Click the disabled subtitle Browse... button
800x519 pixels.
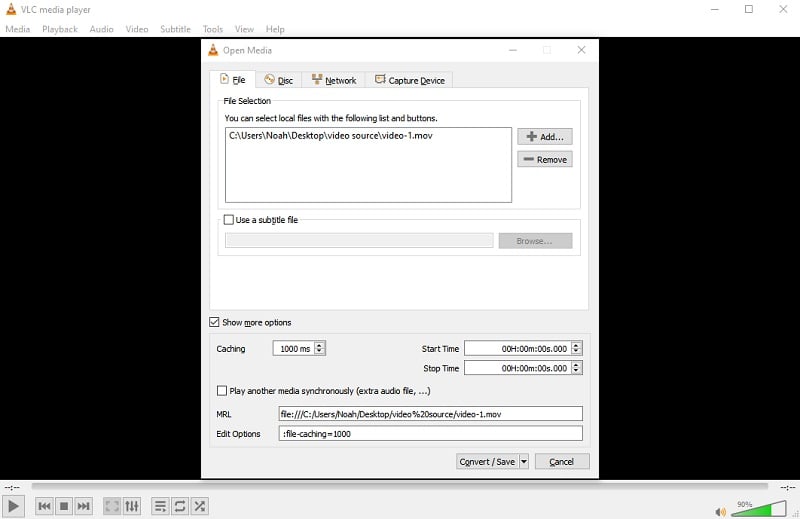pyautogui.click(x=535, y=241)
